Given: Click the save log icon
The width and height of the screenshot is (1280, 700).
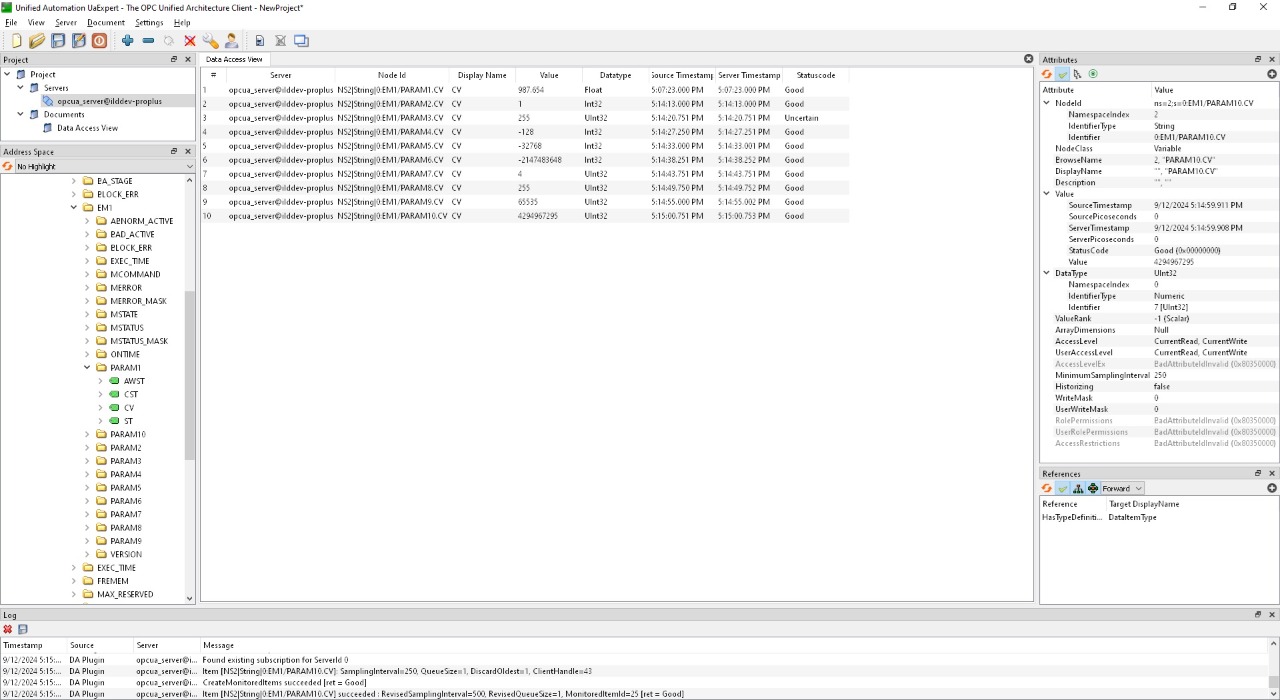Looking at the screenshot, I should point(23,629).
